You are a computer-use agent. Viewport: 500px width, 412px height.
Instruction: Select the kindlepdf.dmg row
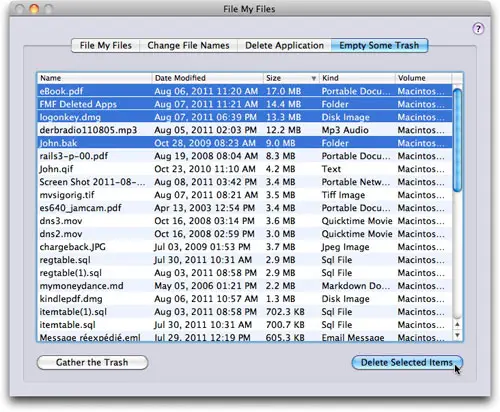245,299
